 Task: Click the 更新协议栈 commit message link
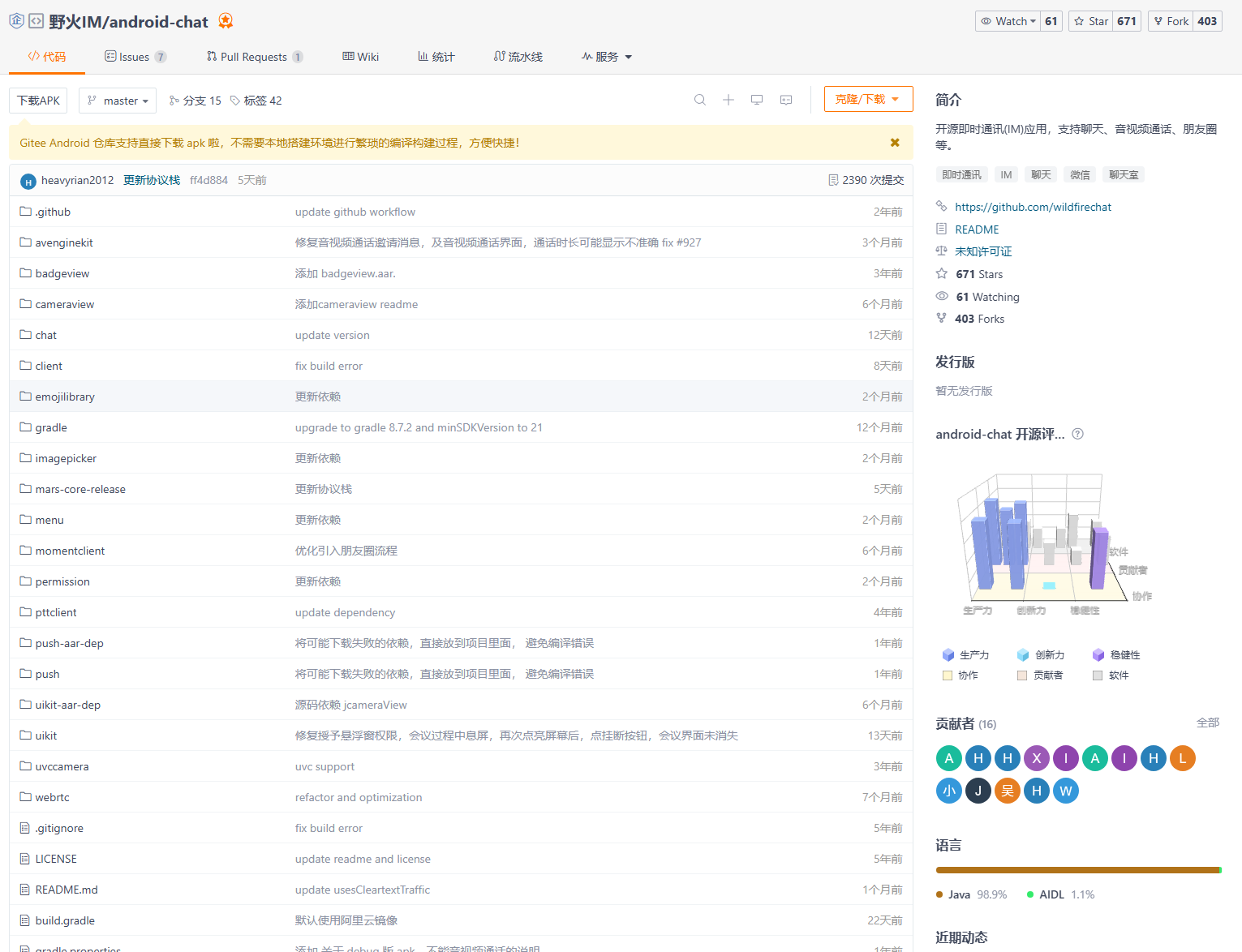[x=152, y=180]
